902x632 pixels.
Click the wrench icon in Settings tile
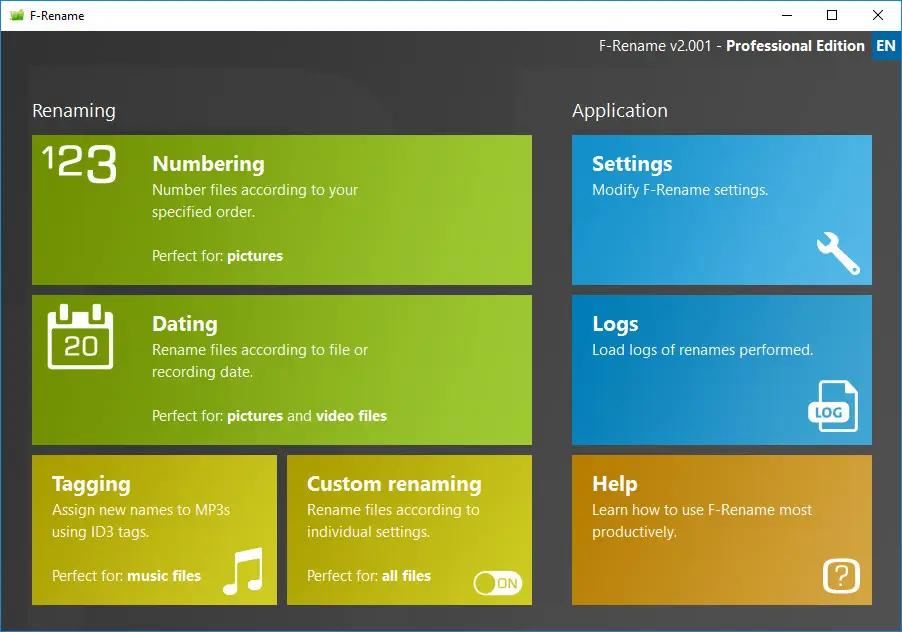pyautogui.click(x=837, y=253)
